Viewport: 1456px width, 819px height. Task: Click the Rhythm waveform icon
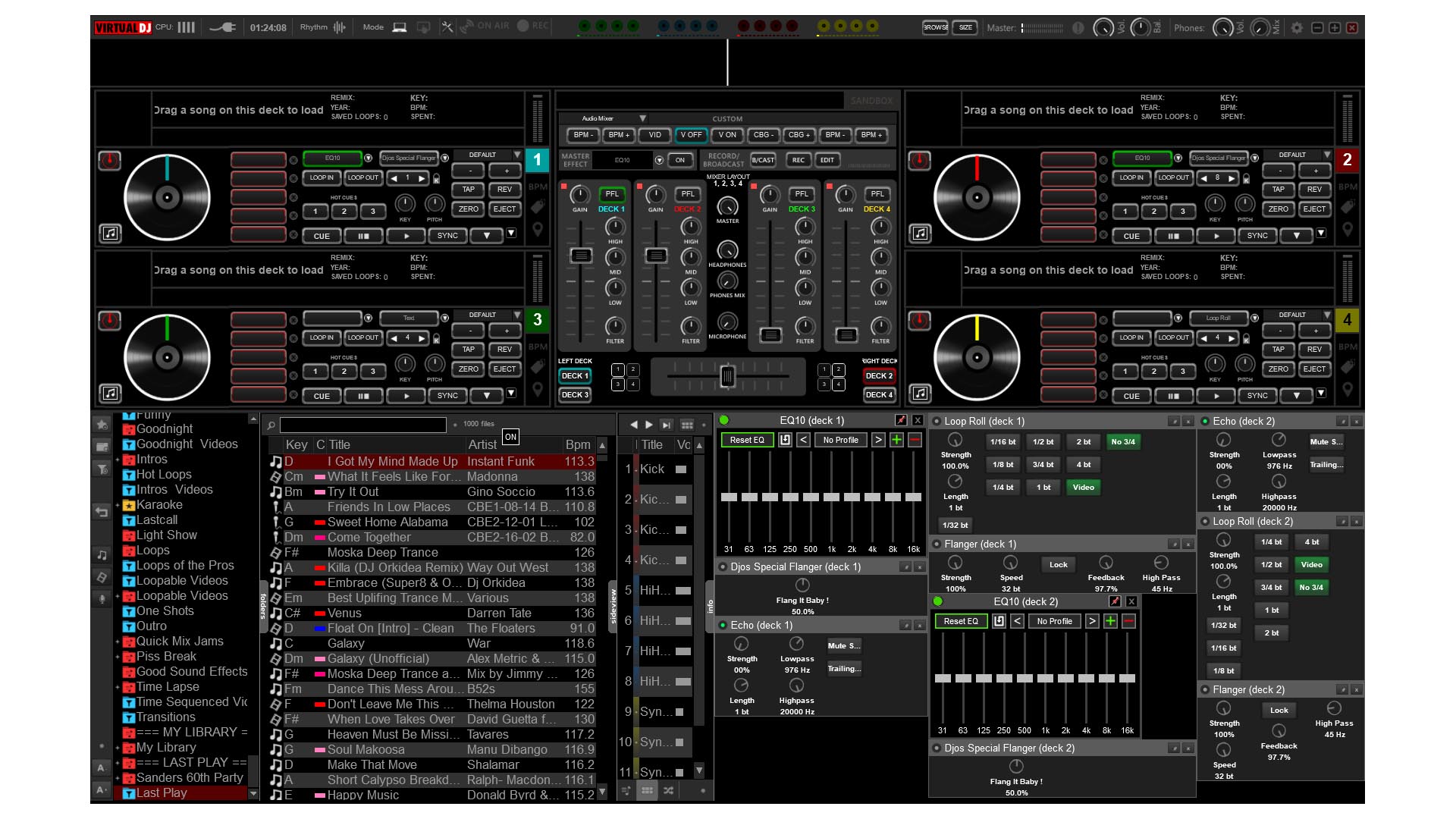click(x=339, y=27)
